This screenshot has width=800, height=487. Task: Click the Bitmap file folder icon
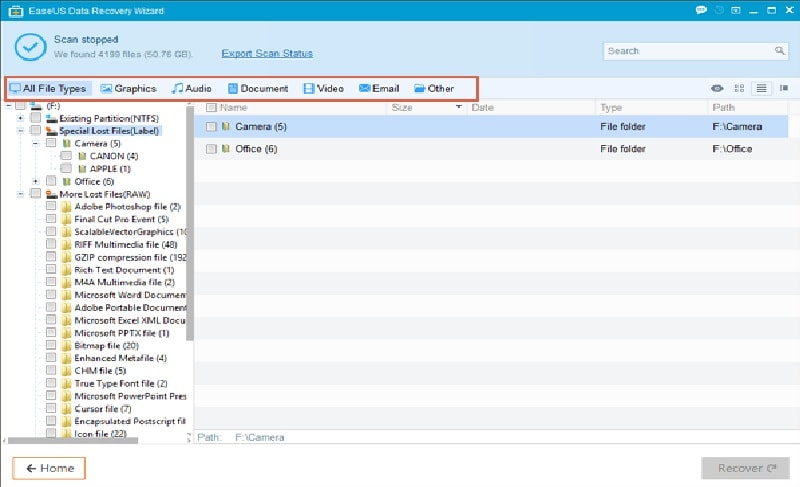(x=66, y=346)
